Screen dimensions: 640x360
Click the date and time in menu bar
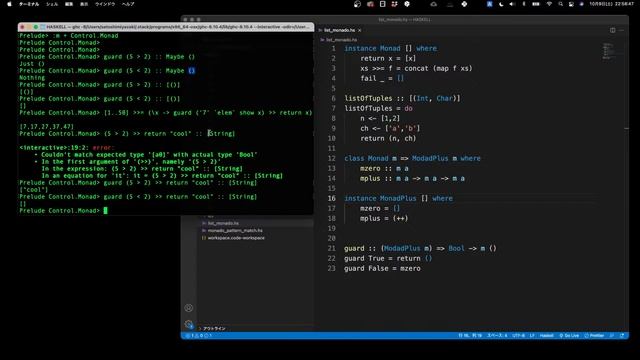(x=611, y=4)
